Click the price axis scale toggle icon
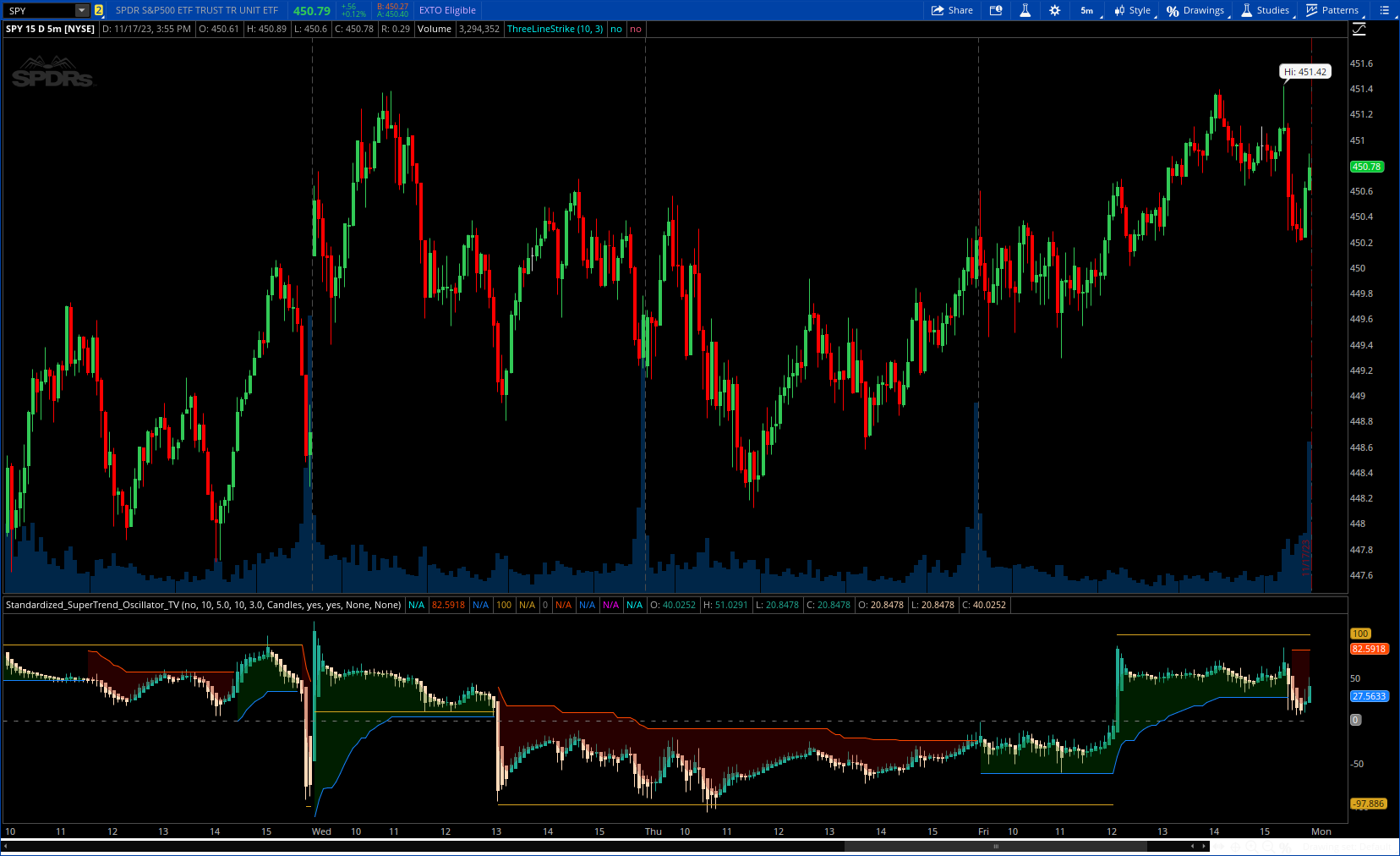1400x856 pixels. 1359,30
